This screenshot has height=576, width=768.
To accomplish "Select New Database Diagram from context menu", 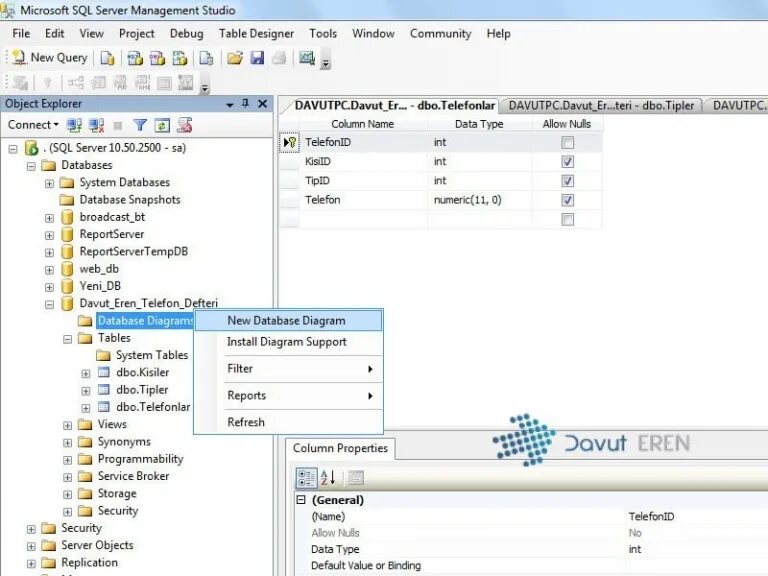I will pyautogui.click(x=288, y=321).
